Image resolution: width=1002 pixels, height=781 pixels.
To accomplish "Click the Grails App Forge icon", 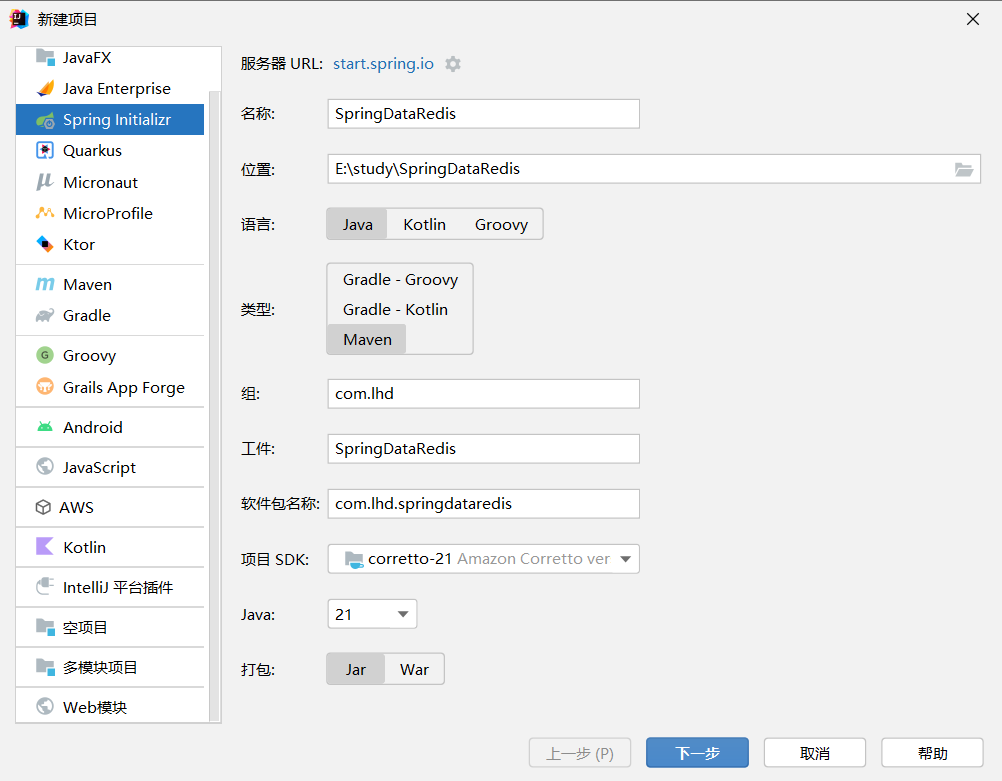I will [x=45, y=387].
